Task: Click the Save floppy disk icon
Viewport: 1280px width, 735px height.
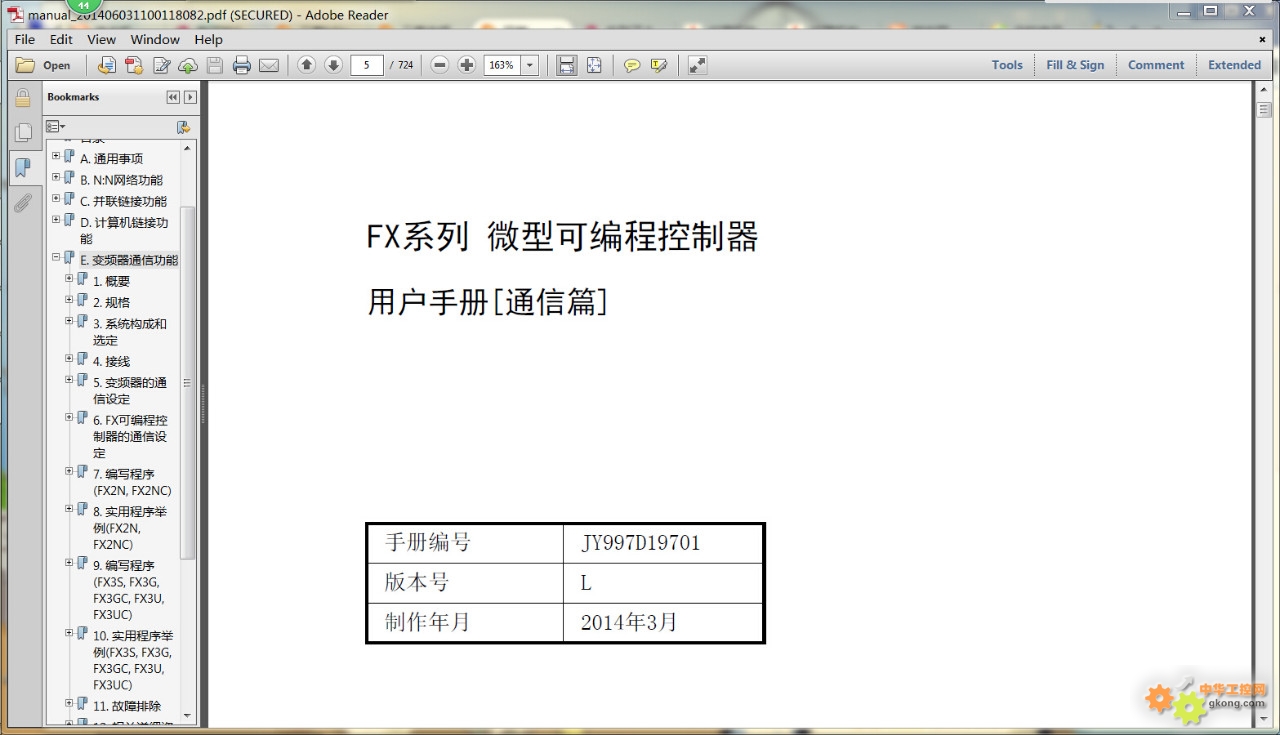Action: click(x=214, y=65)
